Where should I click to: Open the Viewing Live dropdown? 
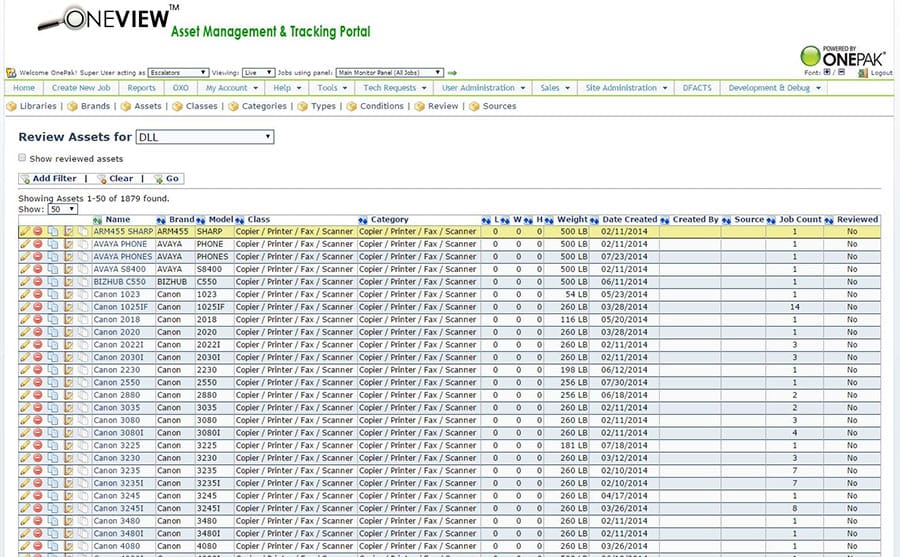pos(258,72)
